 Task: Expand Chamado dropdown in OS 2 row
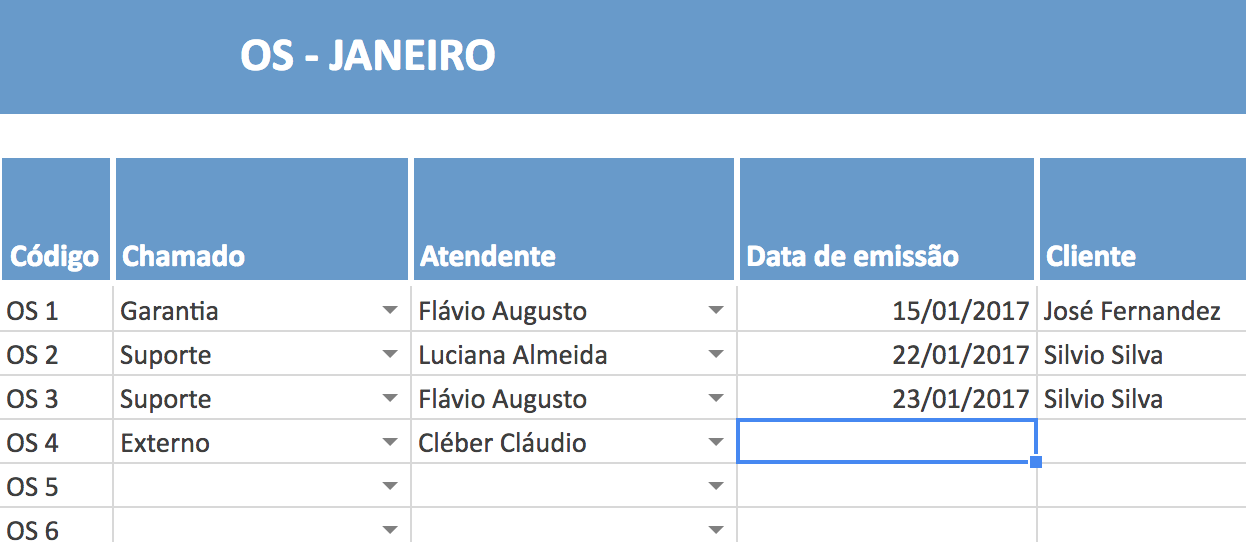click(390, 355)
